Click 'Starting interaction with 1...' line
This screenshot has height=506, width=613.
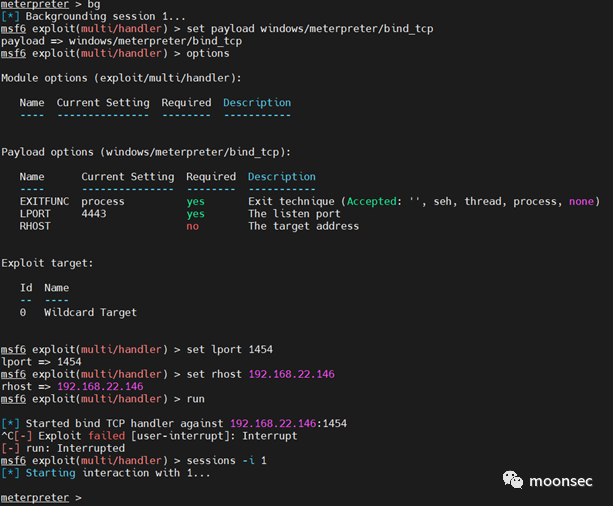(106, 473)
